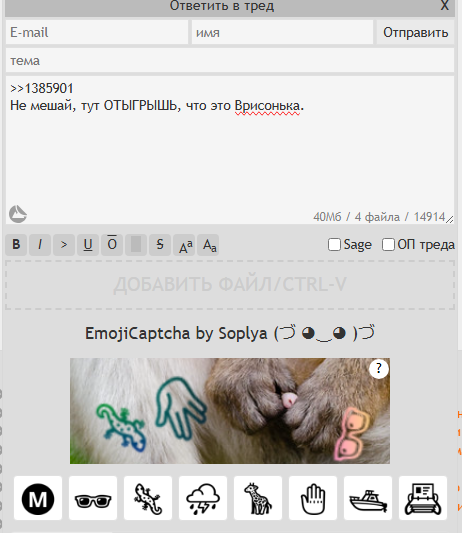
Task: Click the sailboat icon in the message box
Action: (x=18, y=214)
